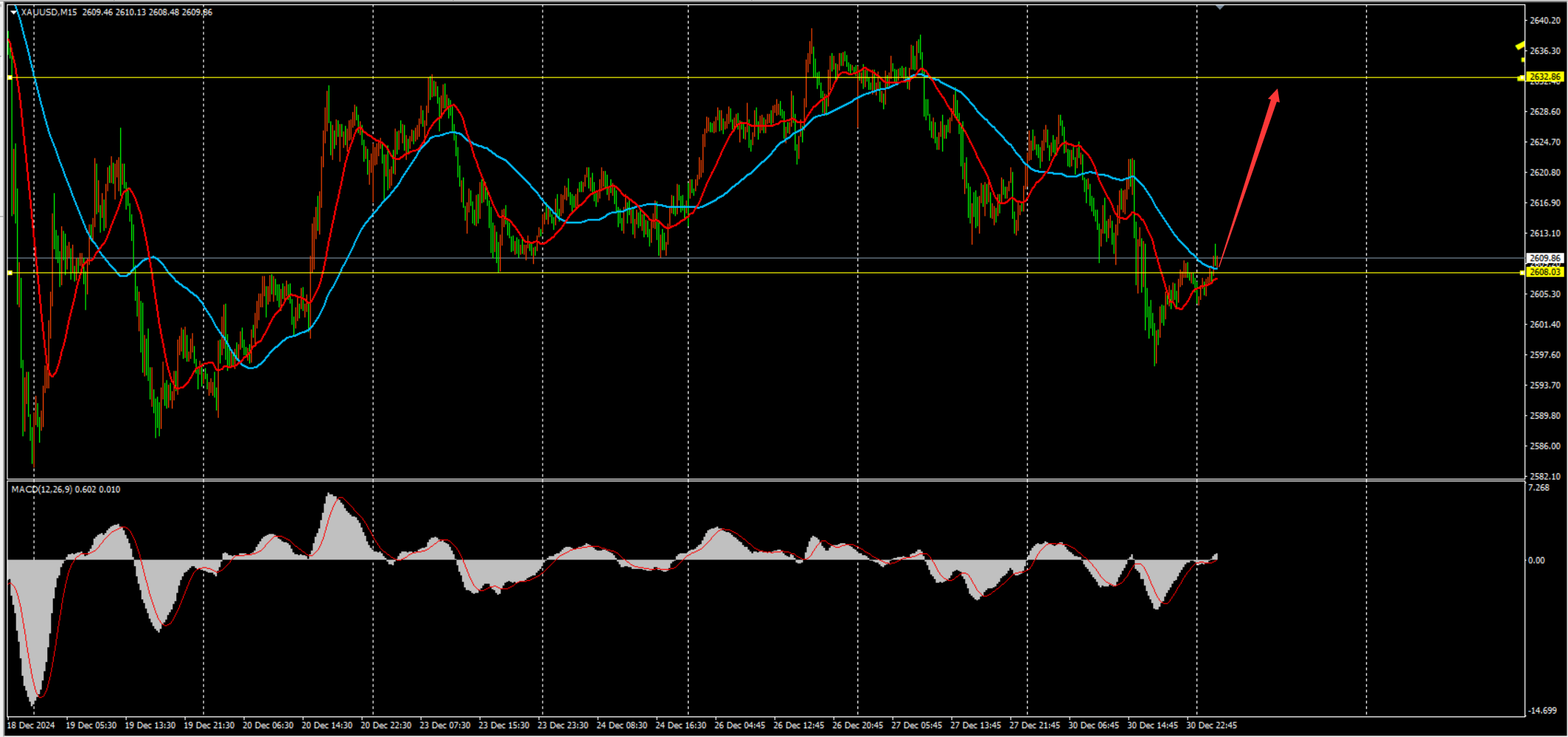Click the 2586.00 price scale value

1545,446
